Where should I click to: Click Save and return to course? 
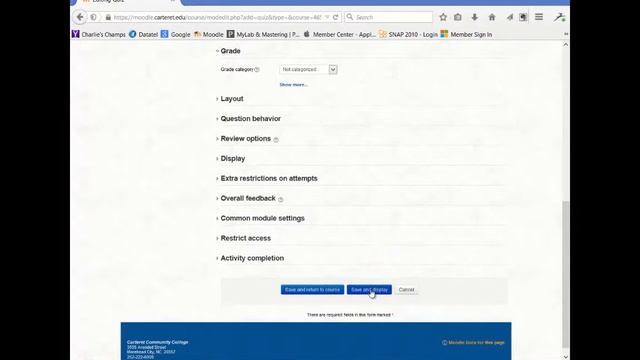pyautogui.click(x=312, y=290)
